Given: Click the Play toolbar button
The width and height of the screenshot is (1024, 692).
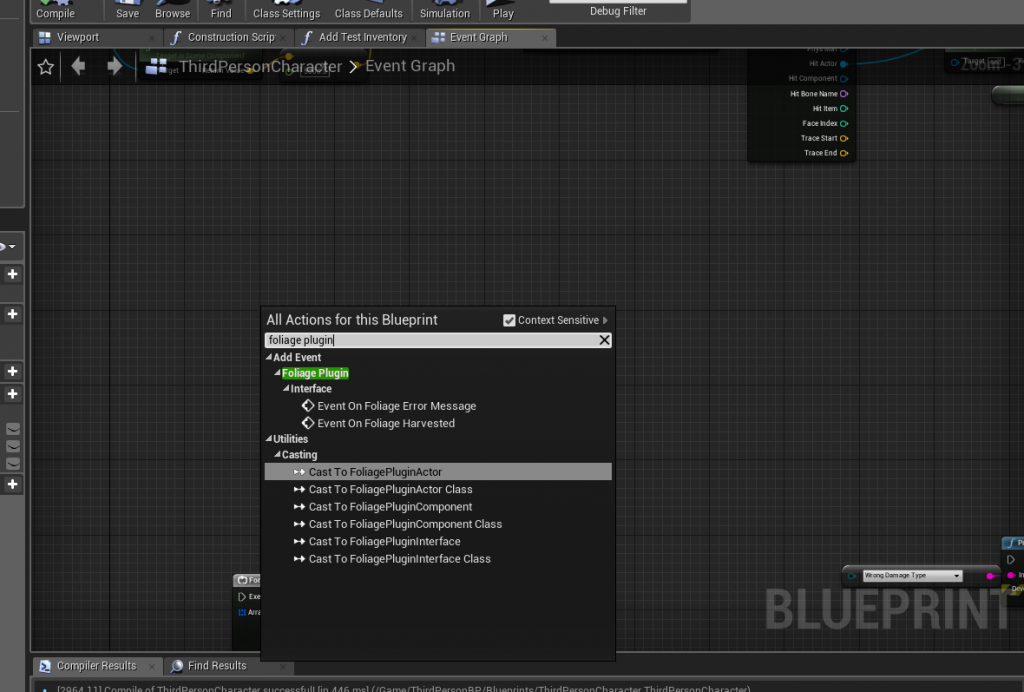Looking at the screenshot, I should point(503,10).
